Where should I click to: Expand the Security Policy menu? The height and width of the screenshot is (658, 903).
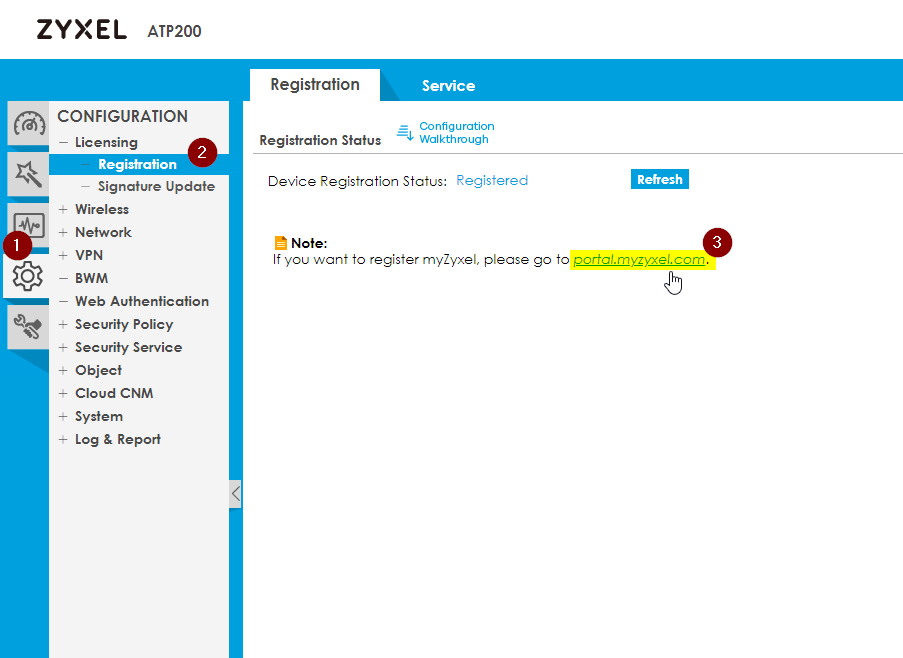click(x=63, y=325)
